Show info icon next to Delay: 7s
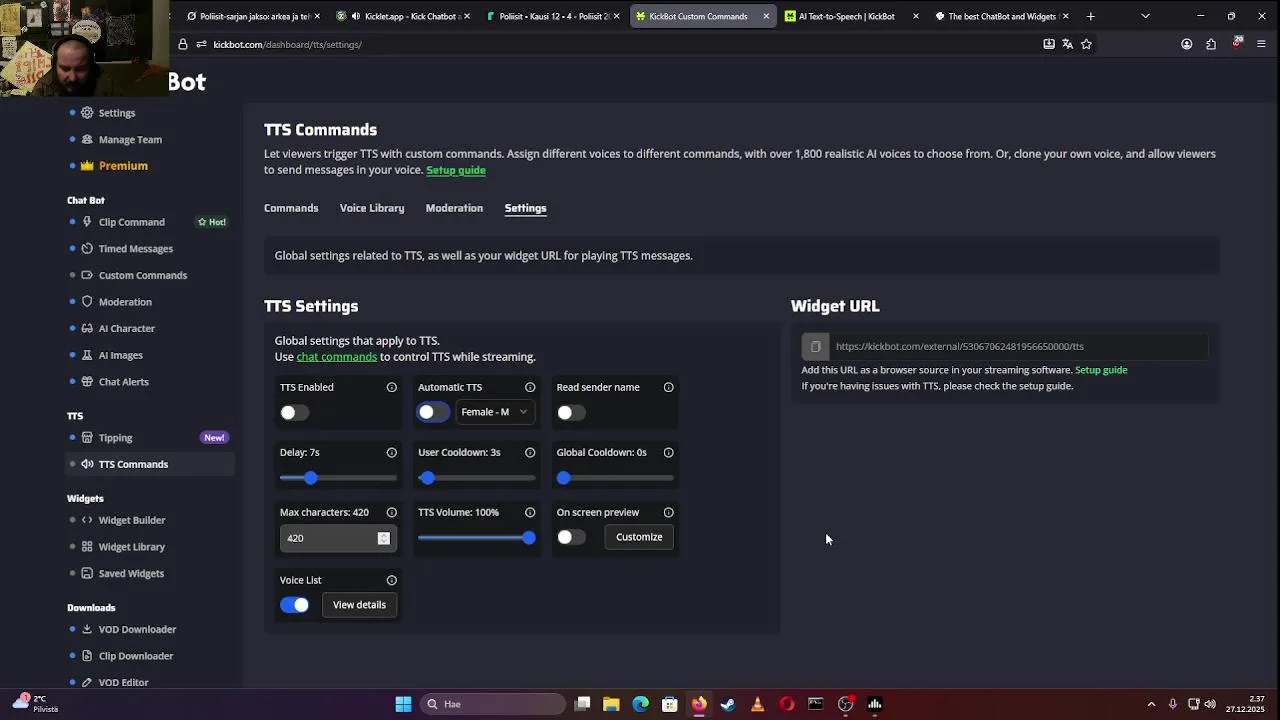 (x=392, y=452)
